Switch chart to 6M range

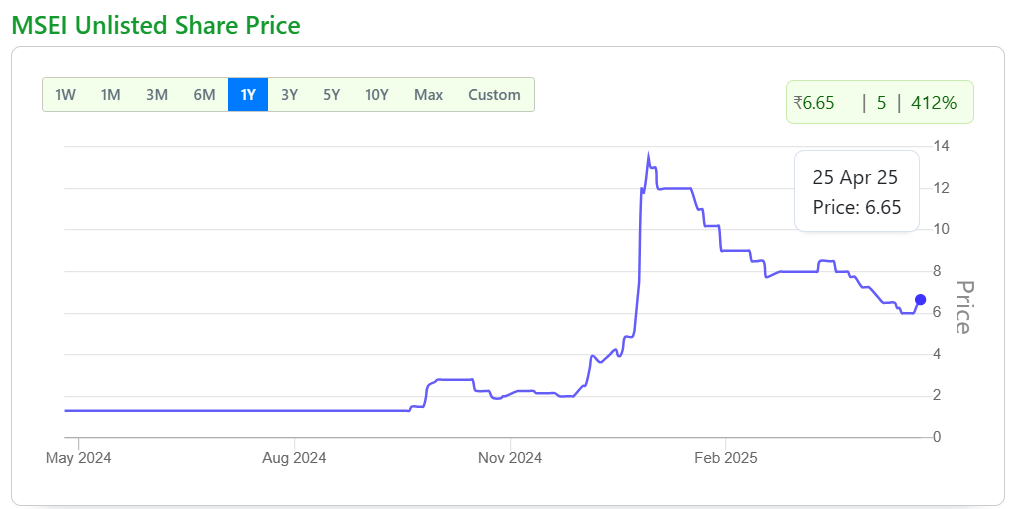point(204,95)
